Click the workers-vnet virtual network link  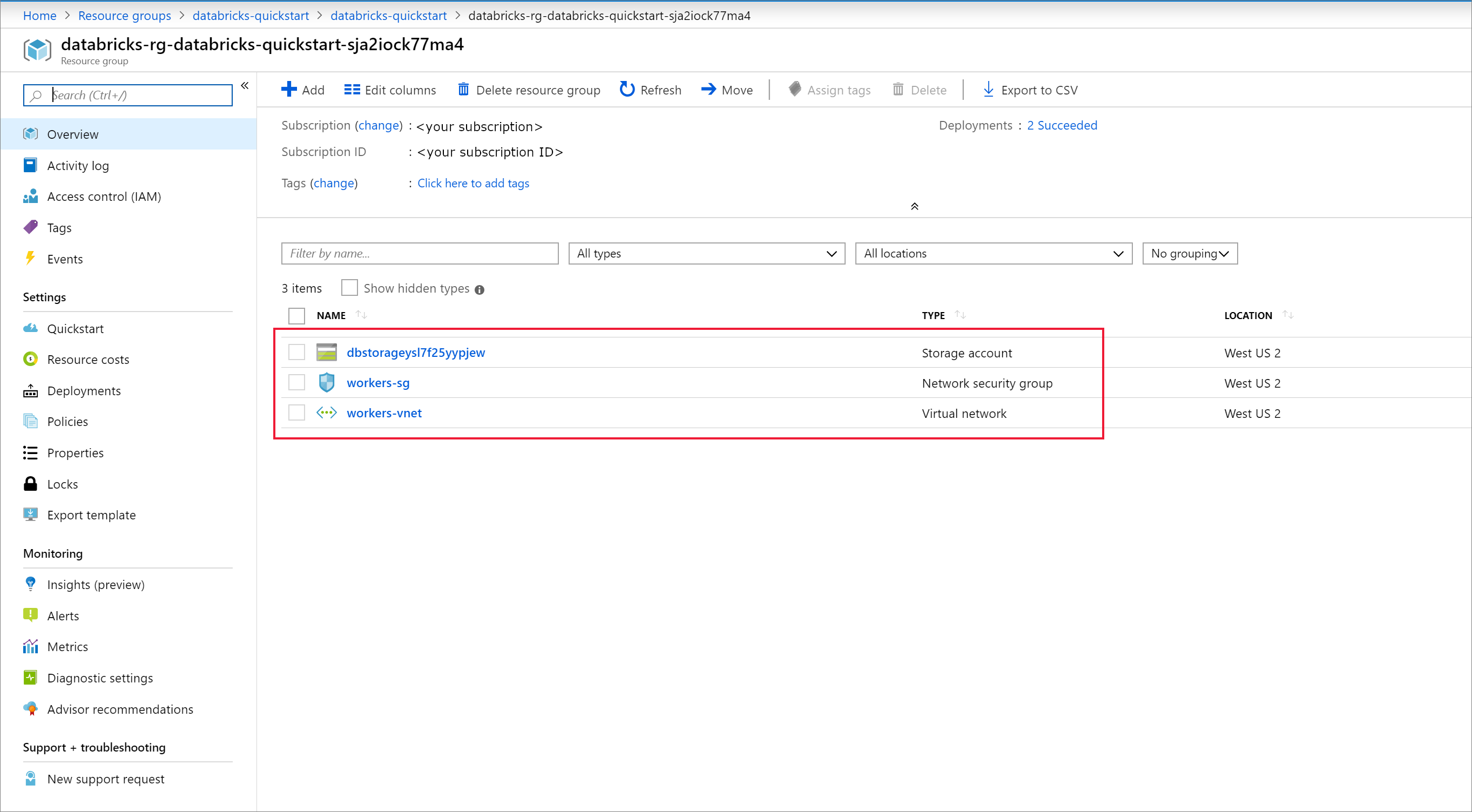[383, 412]
